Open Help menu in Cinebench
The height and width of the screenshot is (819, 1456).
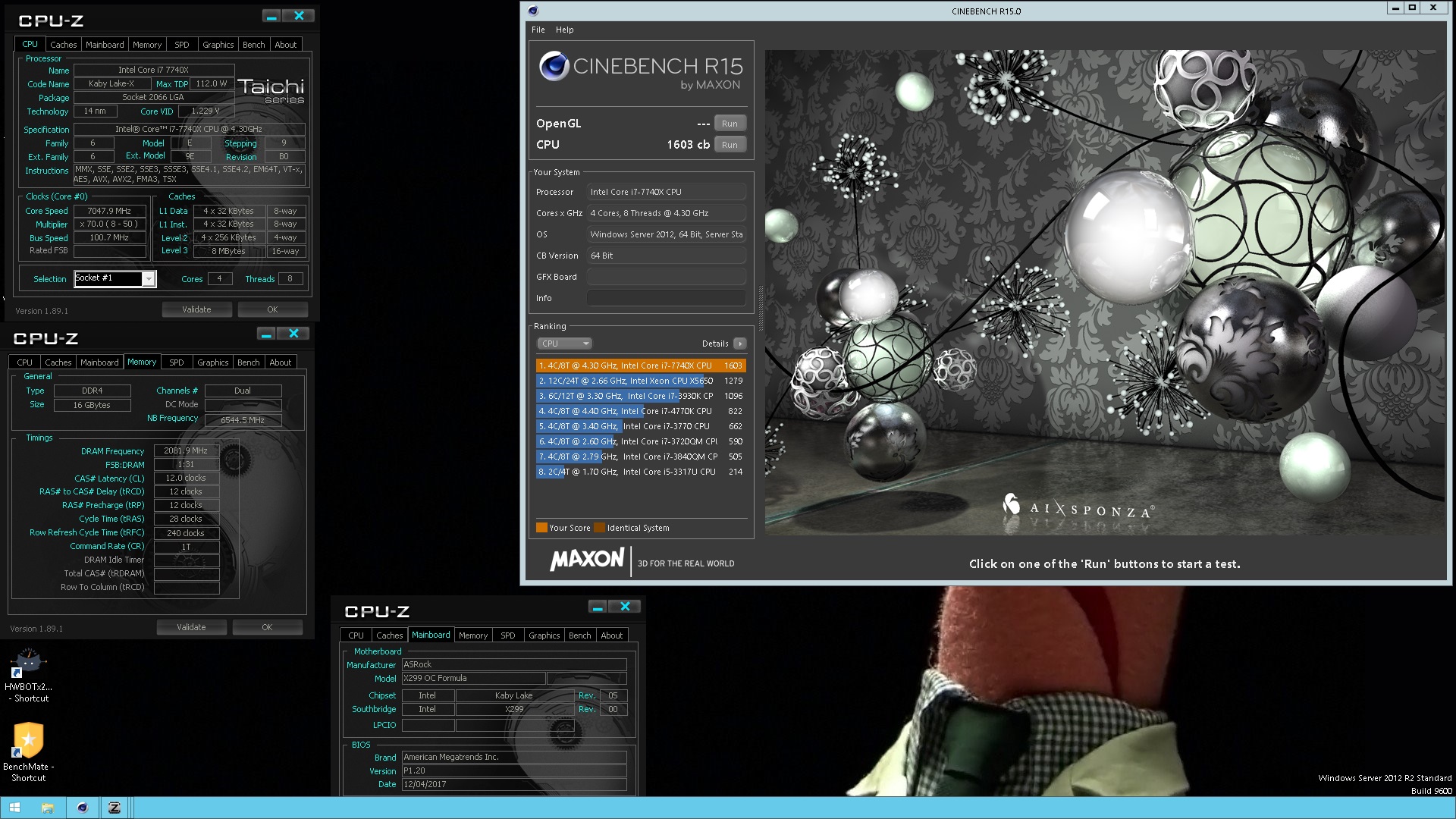(564, 30)
